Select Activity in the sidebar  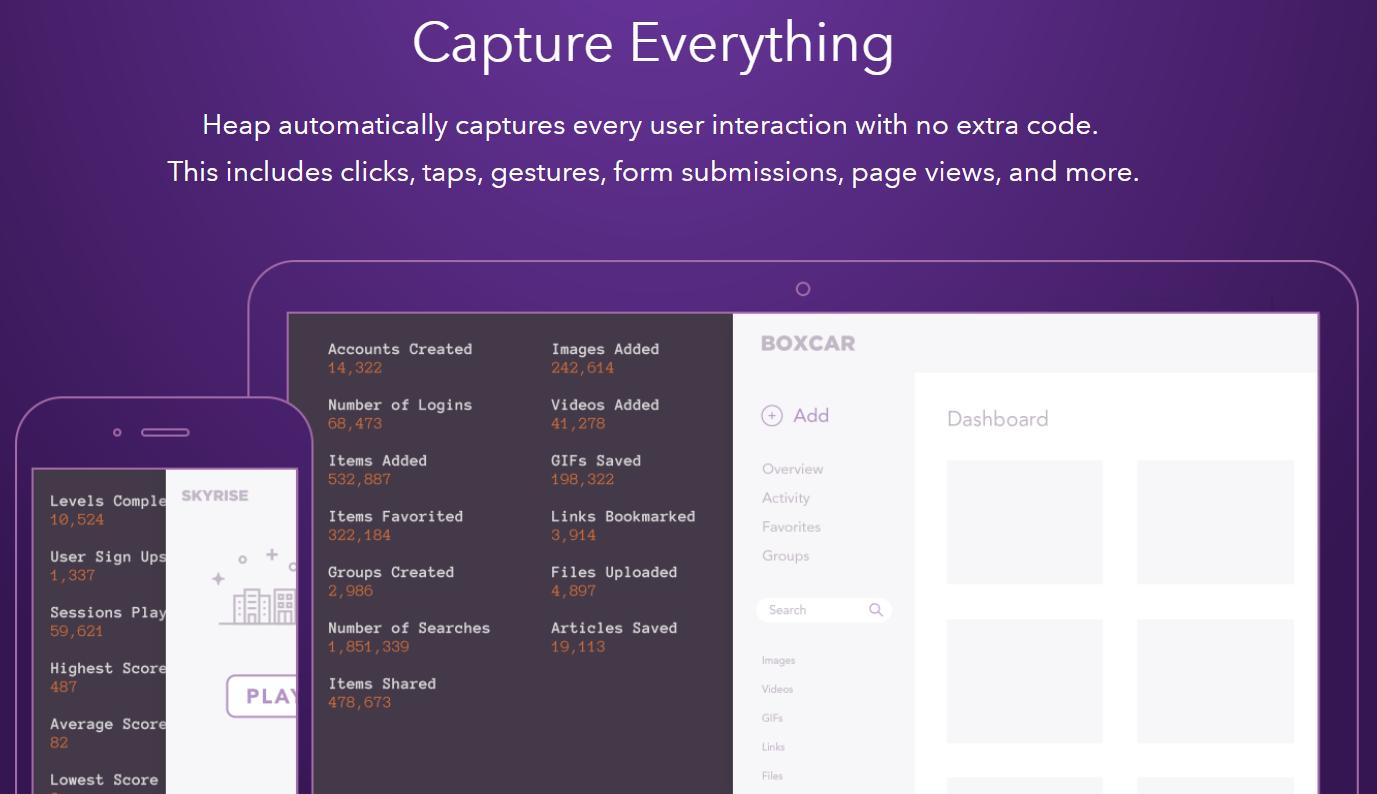[x=786, y=498]
